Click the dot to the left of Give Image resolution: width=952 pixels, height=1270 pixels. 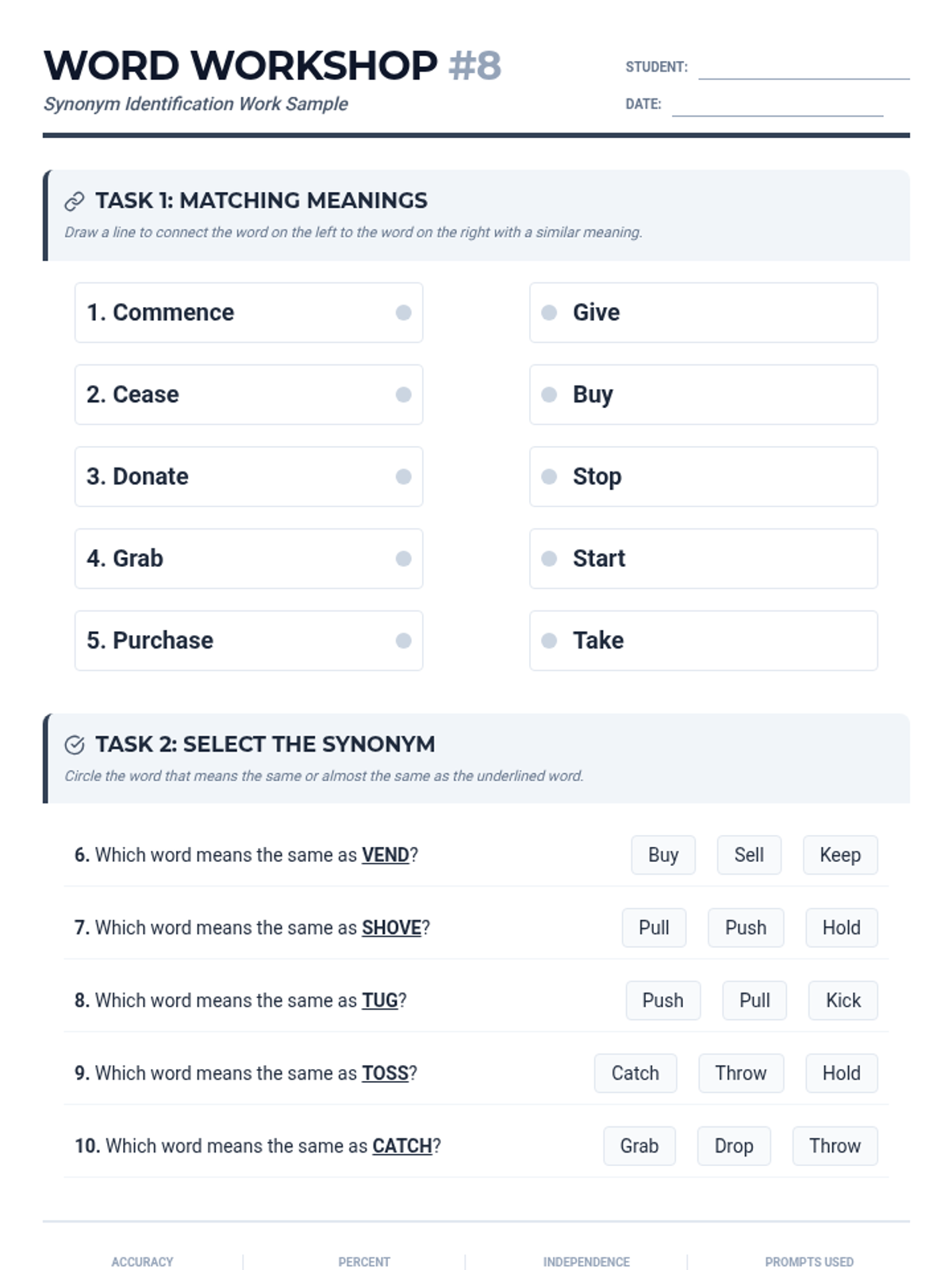pyautogui.click(x=549, y=313)
